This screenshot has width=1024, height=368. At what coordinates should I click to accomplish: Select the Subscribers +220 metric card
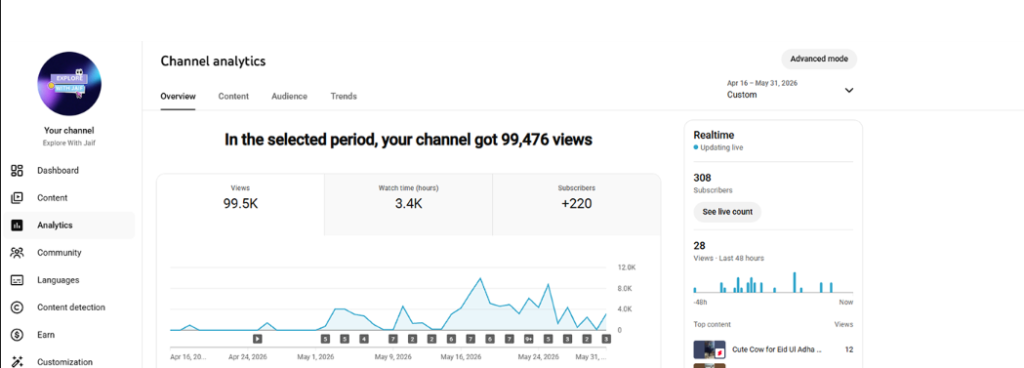577,204
